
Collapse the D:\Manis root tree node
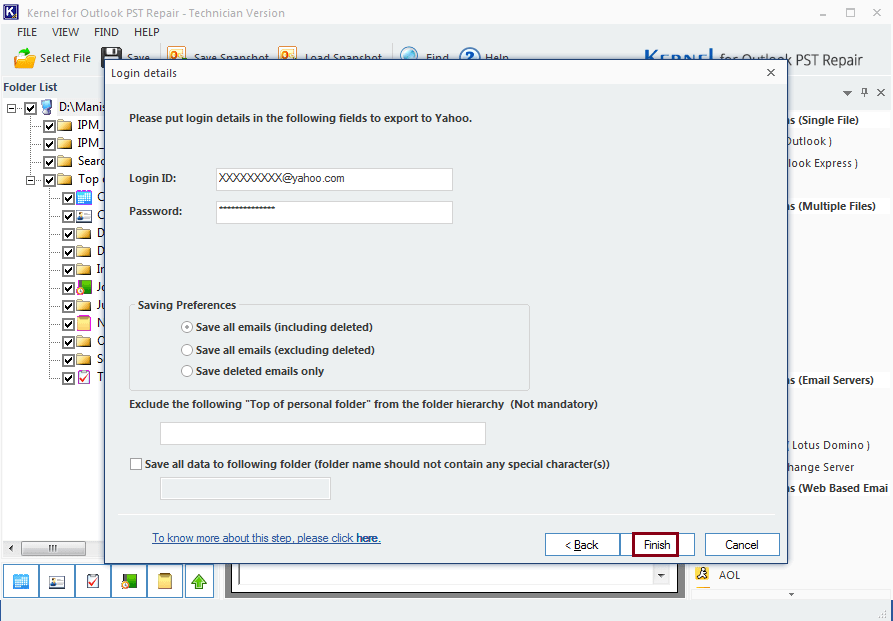point(11,108)
